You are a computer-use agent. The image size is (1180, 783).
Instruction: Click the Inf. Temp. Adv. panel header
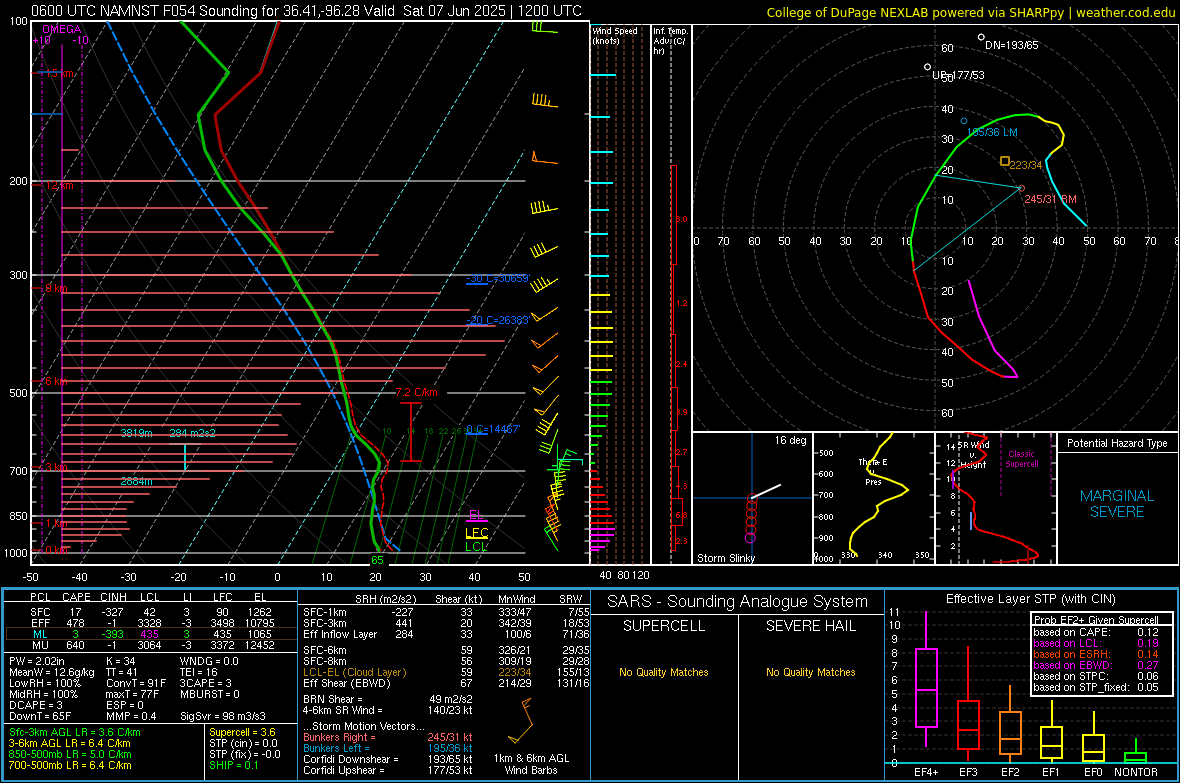coord(670,41)
